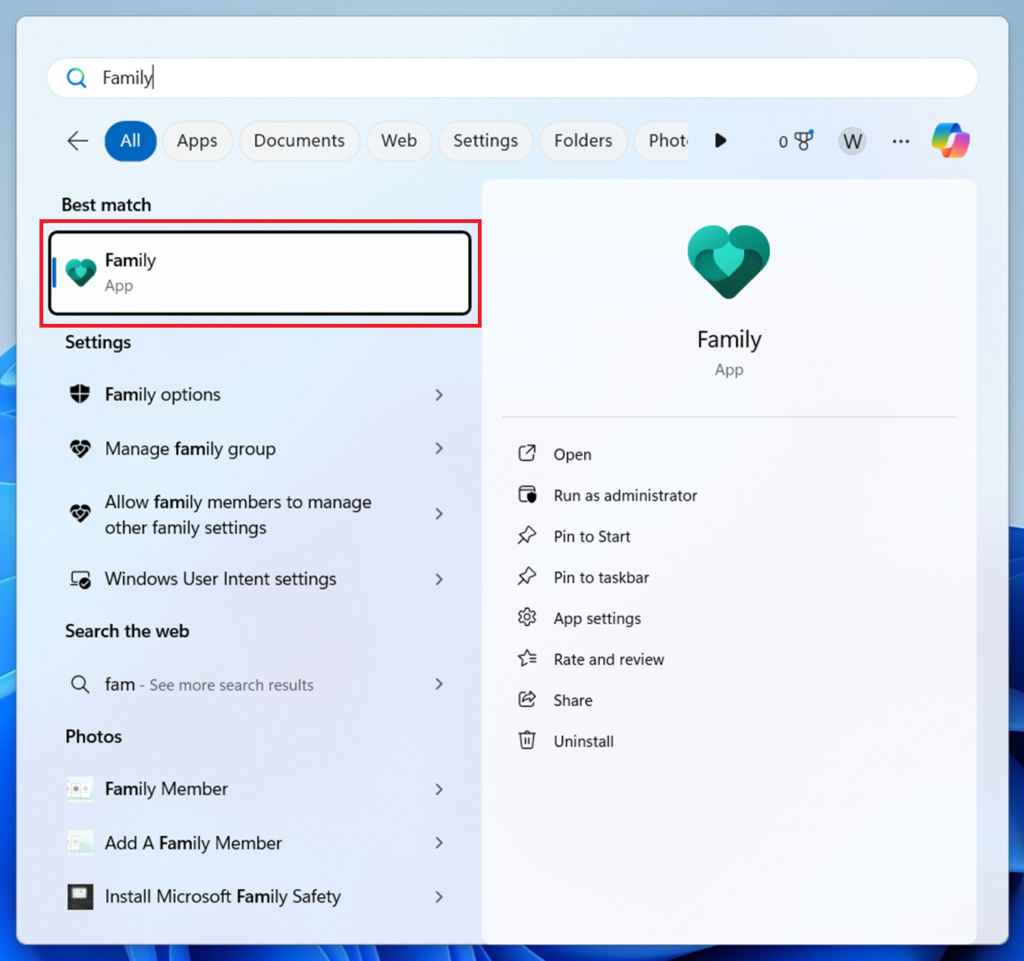Viewport: 1024px width, 961px height.
Task: Open the three-dot more options menu
Action: tap(901, 141)
